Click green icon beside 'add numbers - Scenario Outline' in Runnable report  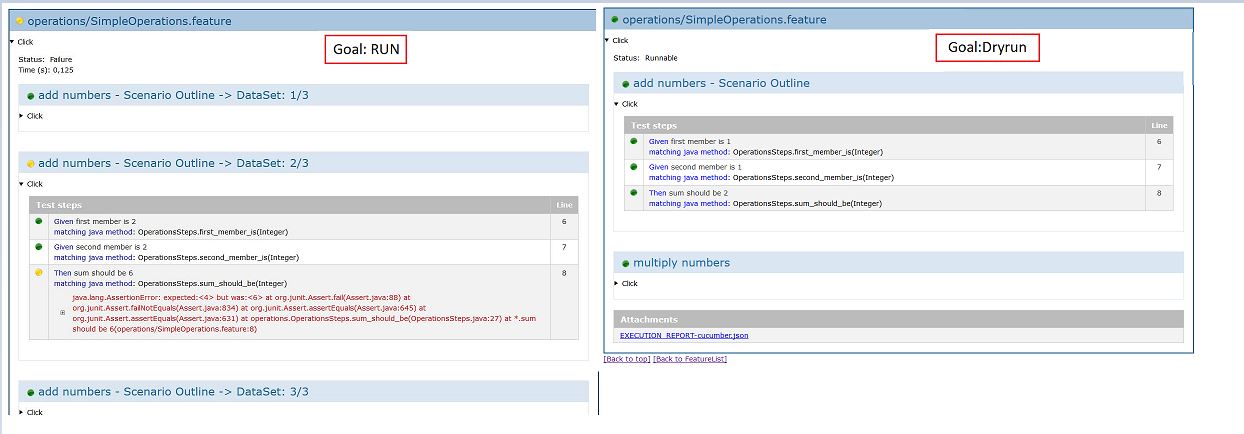pyautogui.click(x=626, y=84)
